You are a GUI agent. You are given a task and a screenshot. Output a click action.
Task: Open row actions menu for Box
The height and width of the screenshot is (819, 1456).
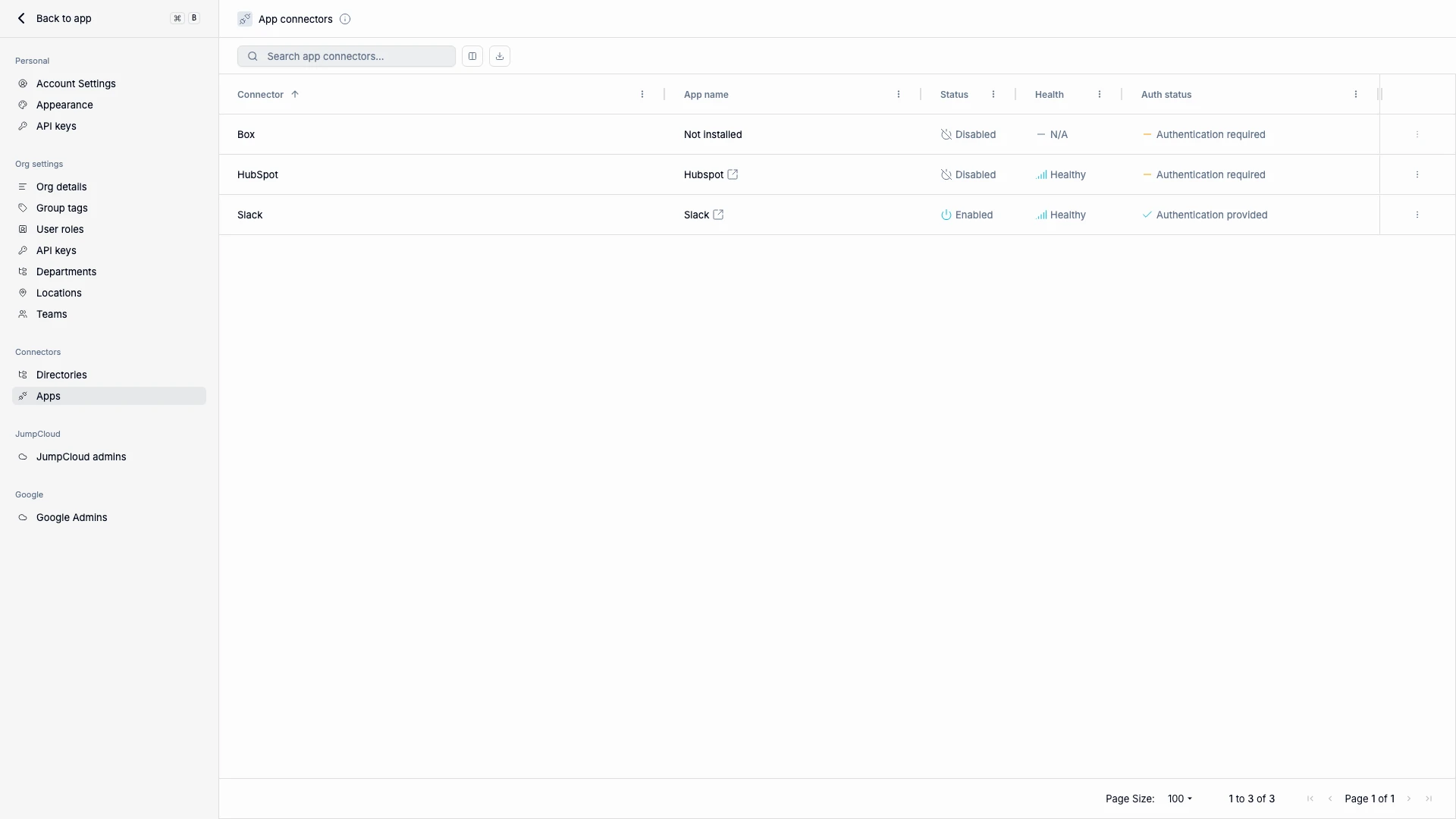(x=1417, y=134)
